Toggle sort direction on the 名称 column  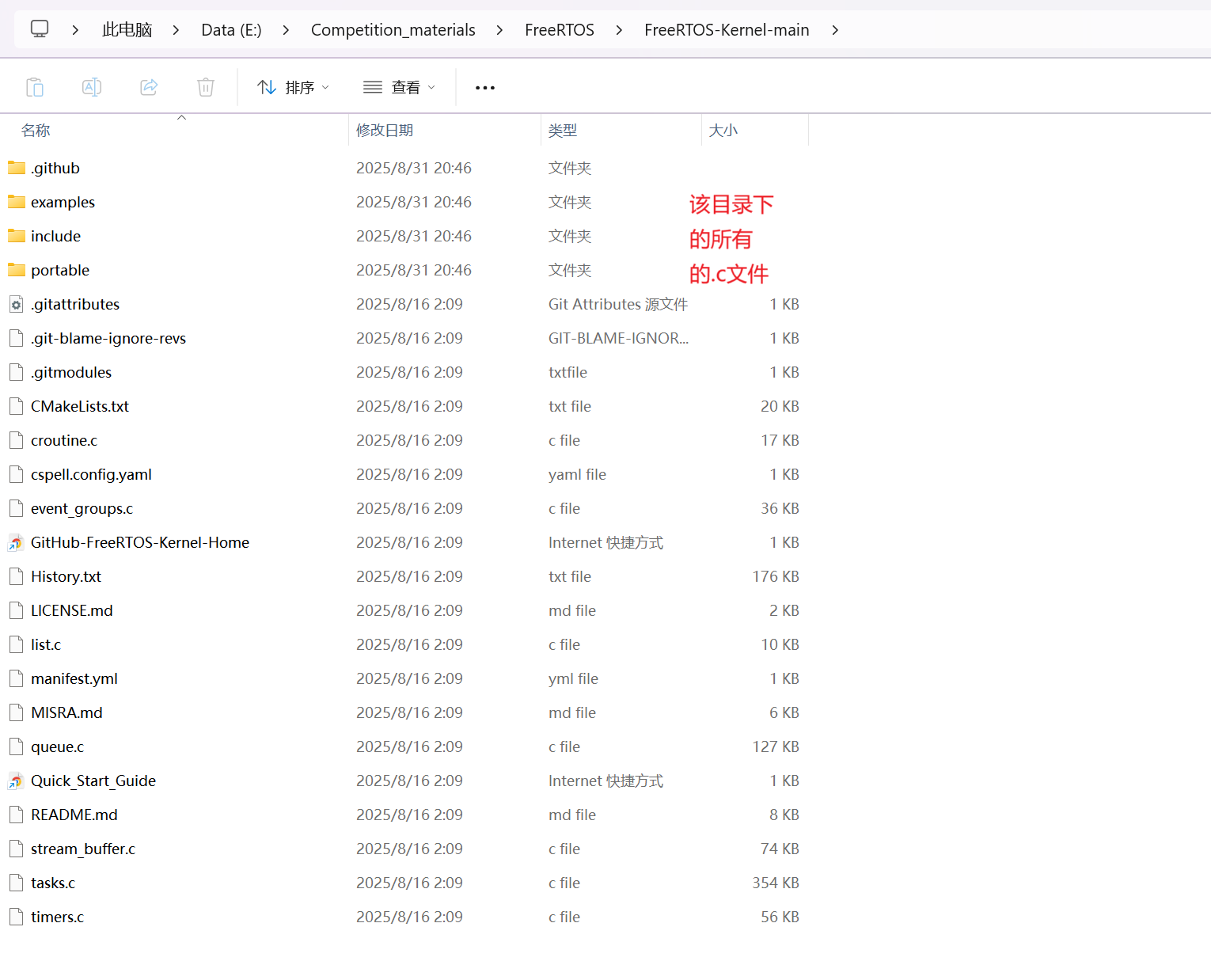[36, 130]
